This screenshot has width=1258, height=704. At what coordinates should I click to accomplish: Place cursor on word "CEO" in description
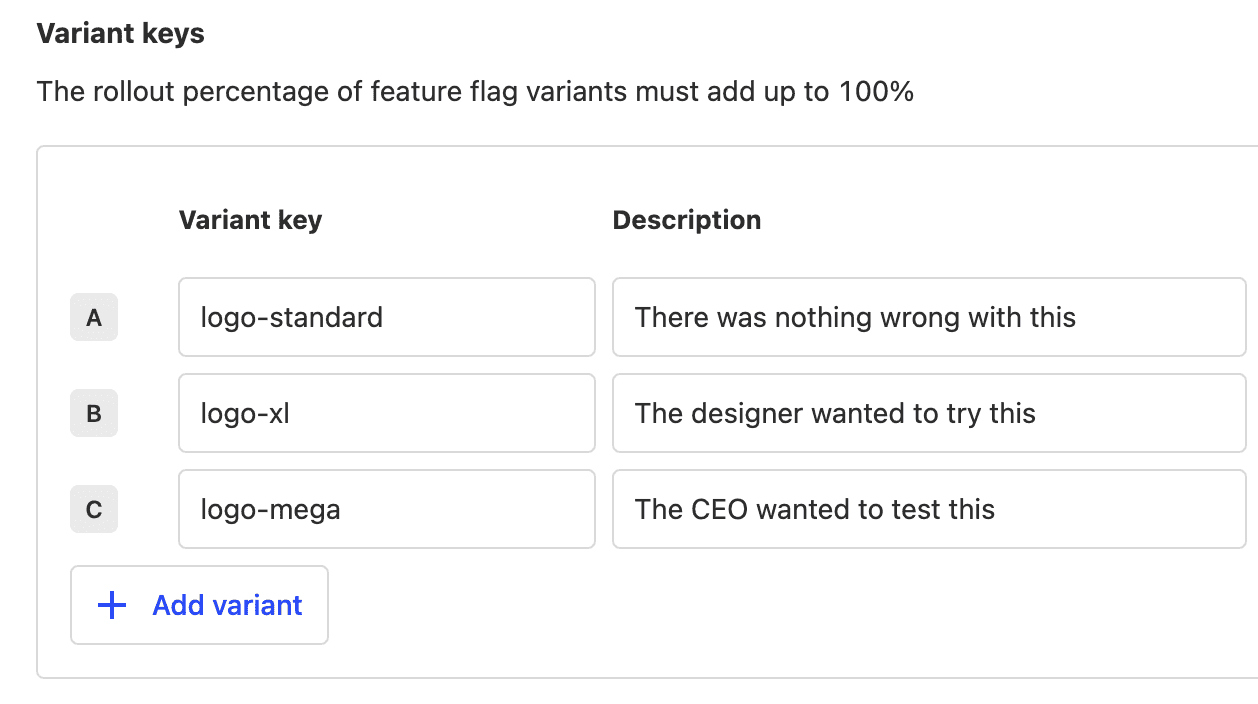tap(719, 509)
